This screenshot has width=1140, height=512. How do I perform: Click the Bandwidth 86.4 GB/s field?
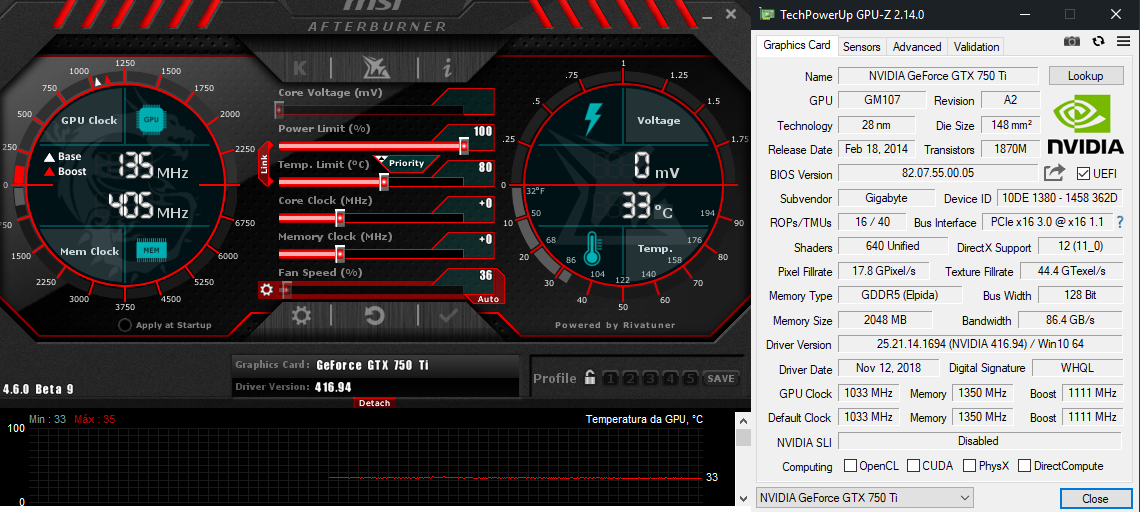click(x=1070, y=320)
